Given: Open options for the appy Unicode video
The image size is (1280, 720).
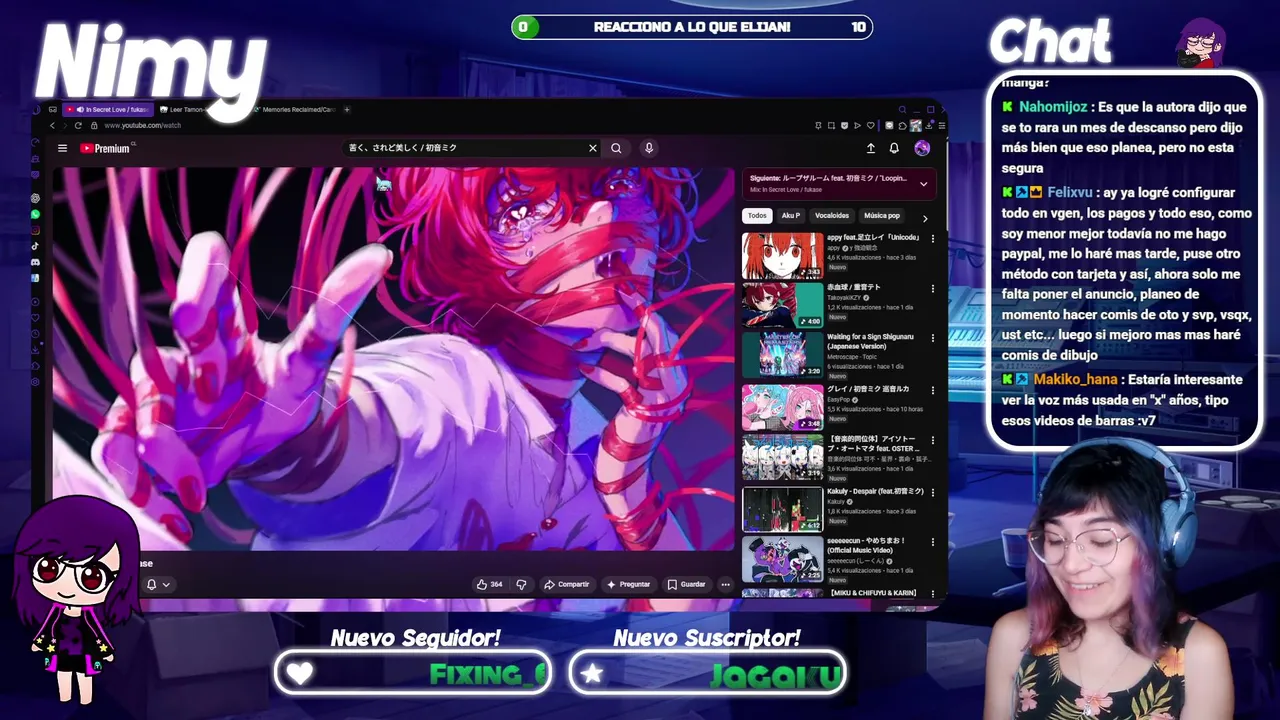Looking at the screenshot, I should pos(933,239).
